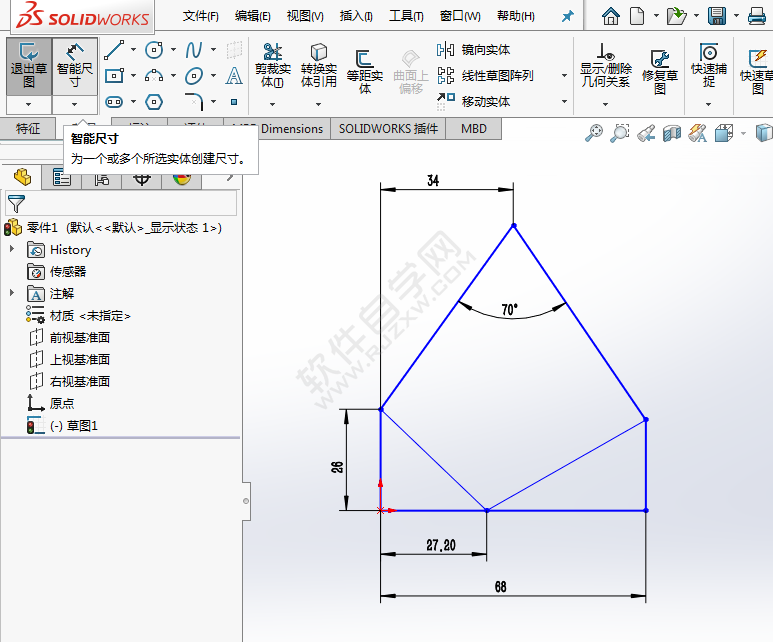Open PropertyManager tab icon
Screen dimensions: 773x642
(62, 177)
